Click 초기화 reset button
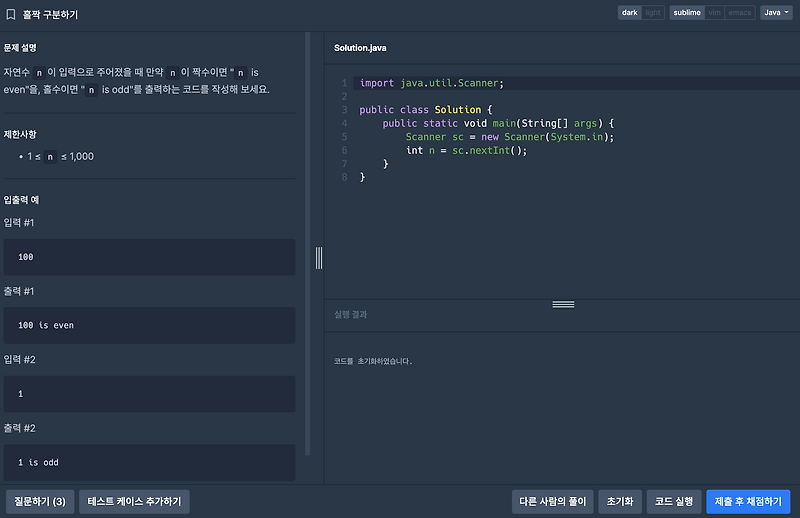This screenshot has height=518, width=800. (x=620, y=502)
